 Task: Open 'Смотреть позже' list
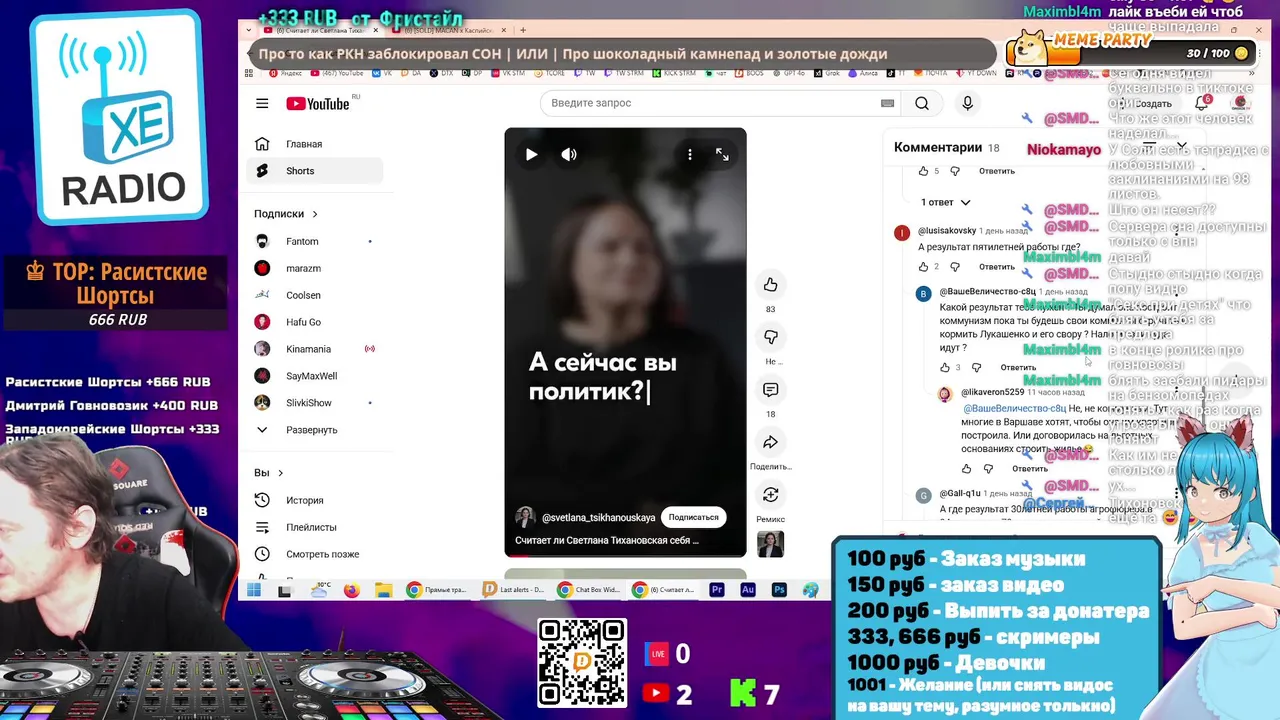point(314,554)
